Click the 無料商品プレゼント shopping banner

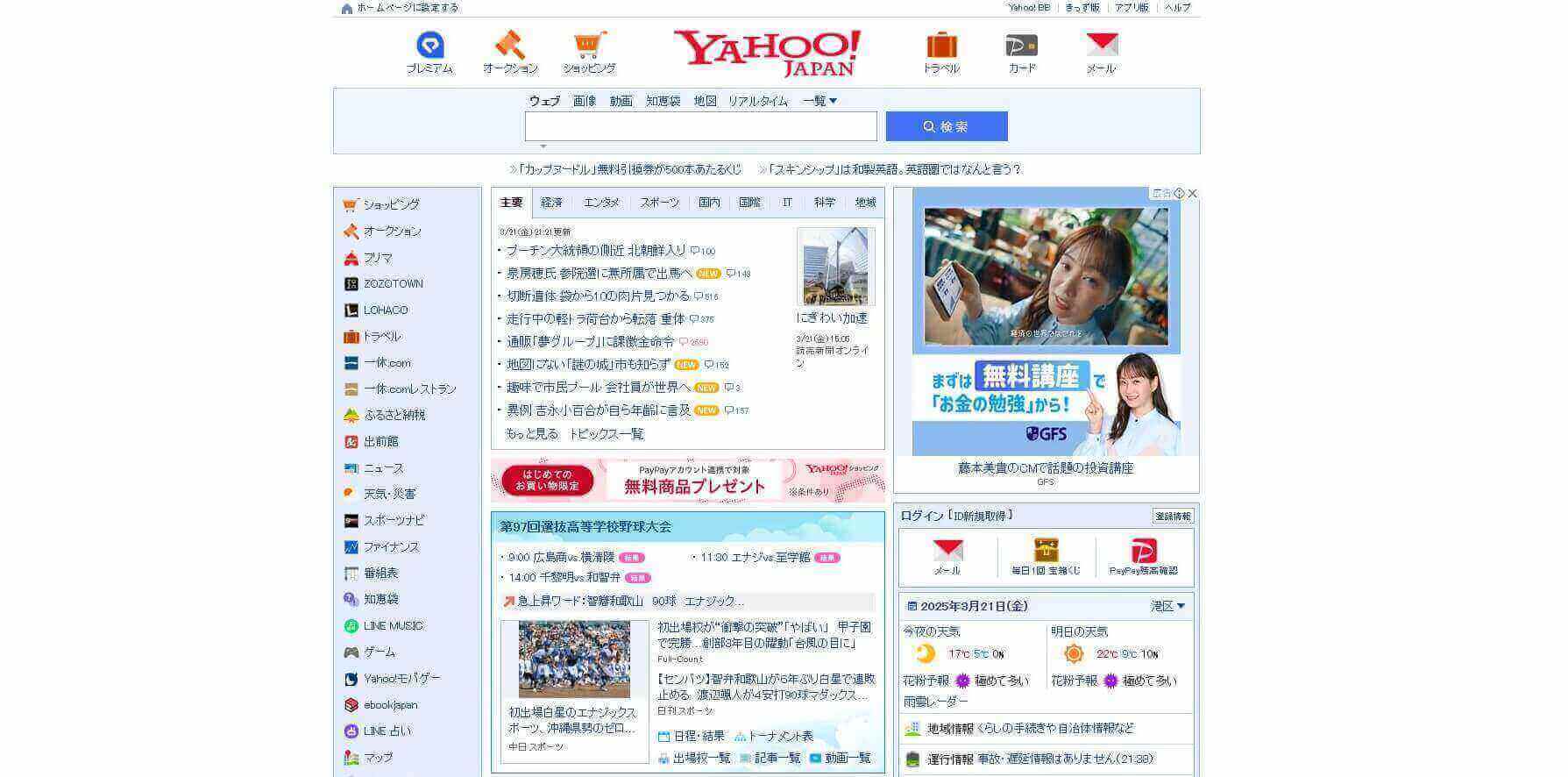688,480
